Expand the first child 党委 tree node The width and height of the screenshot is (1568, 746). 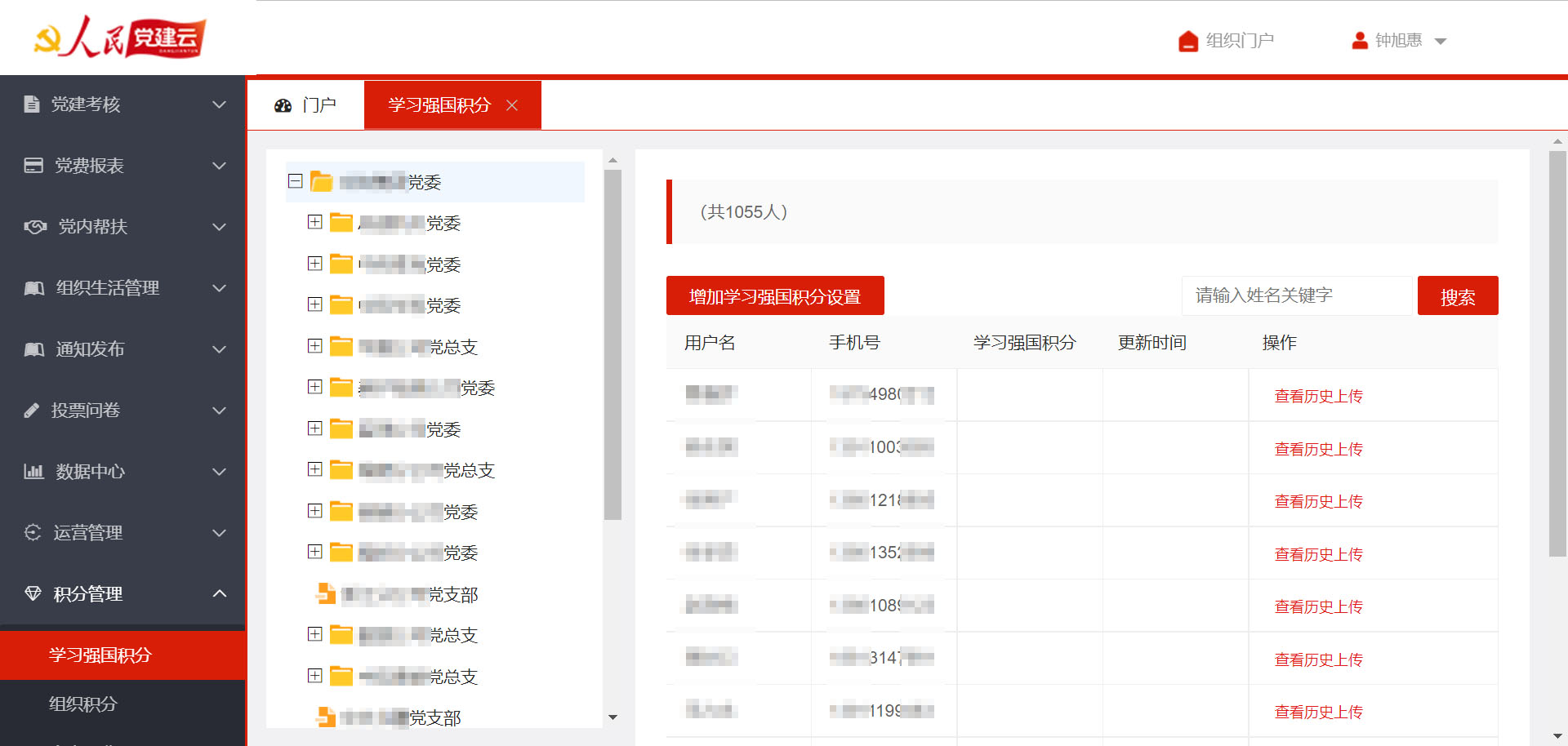(x=314, y=222)
